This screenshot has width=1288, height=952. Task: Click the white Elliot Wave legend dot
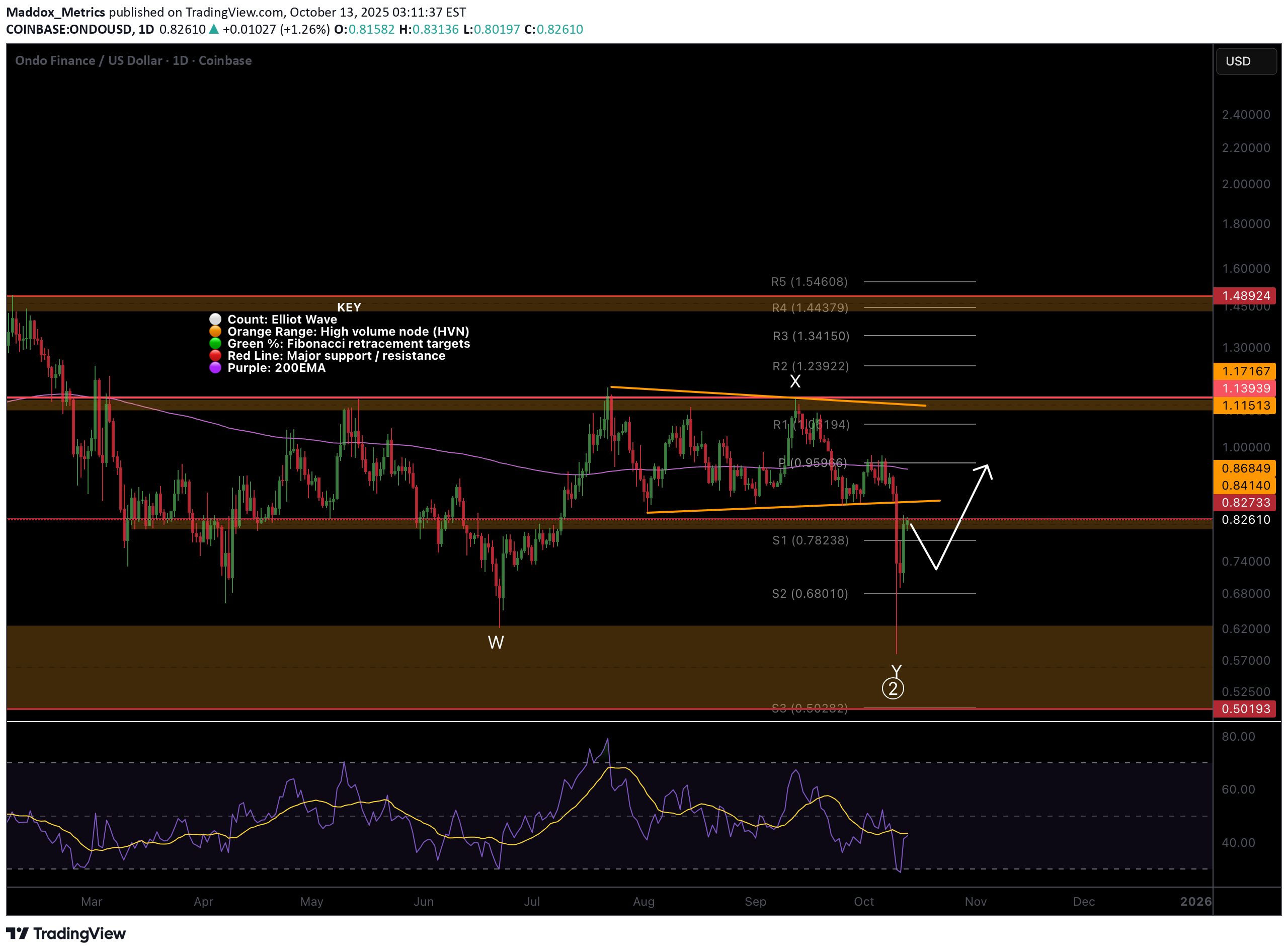point(215,319)
